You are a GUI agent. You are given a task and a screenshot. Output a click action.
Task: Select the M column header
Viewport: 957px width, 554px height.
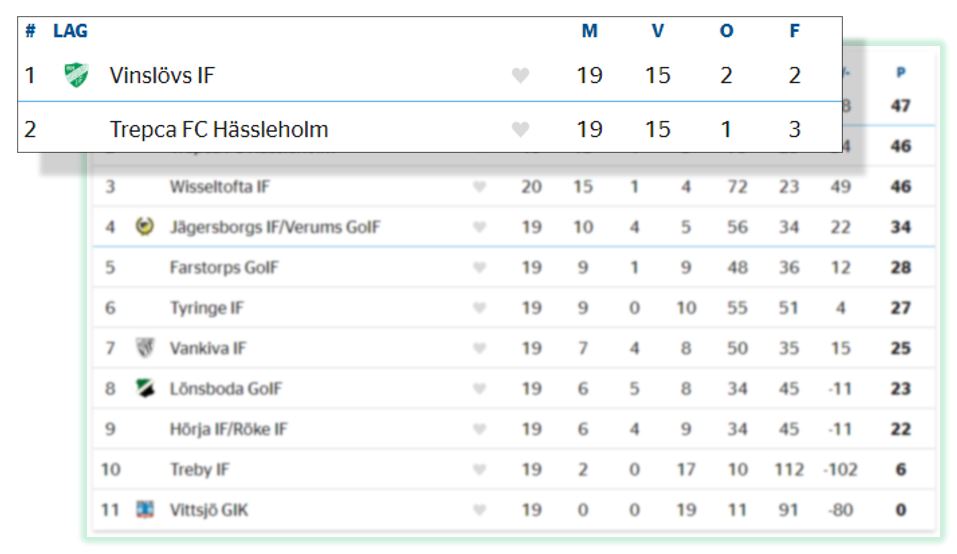[x=590, y=31]
